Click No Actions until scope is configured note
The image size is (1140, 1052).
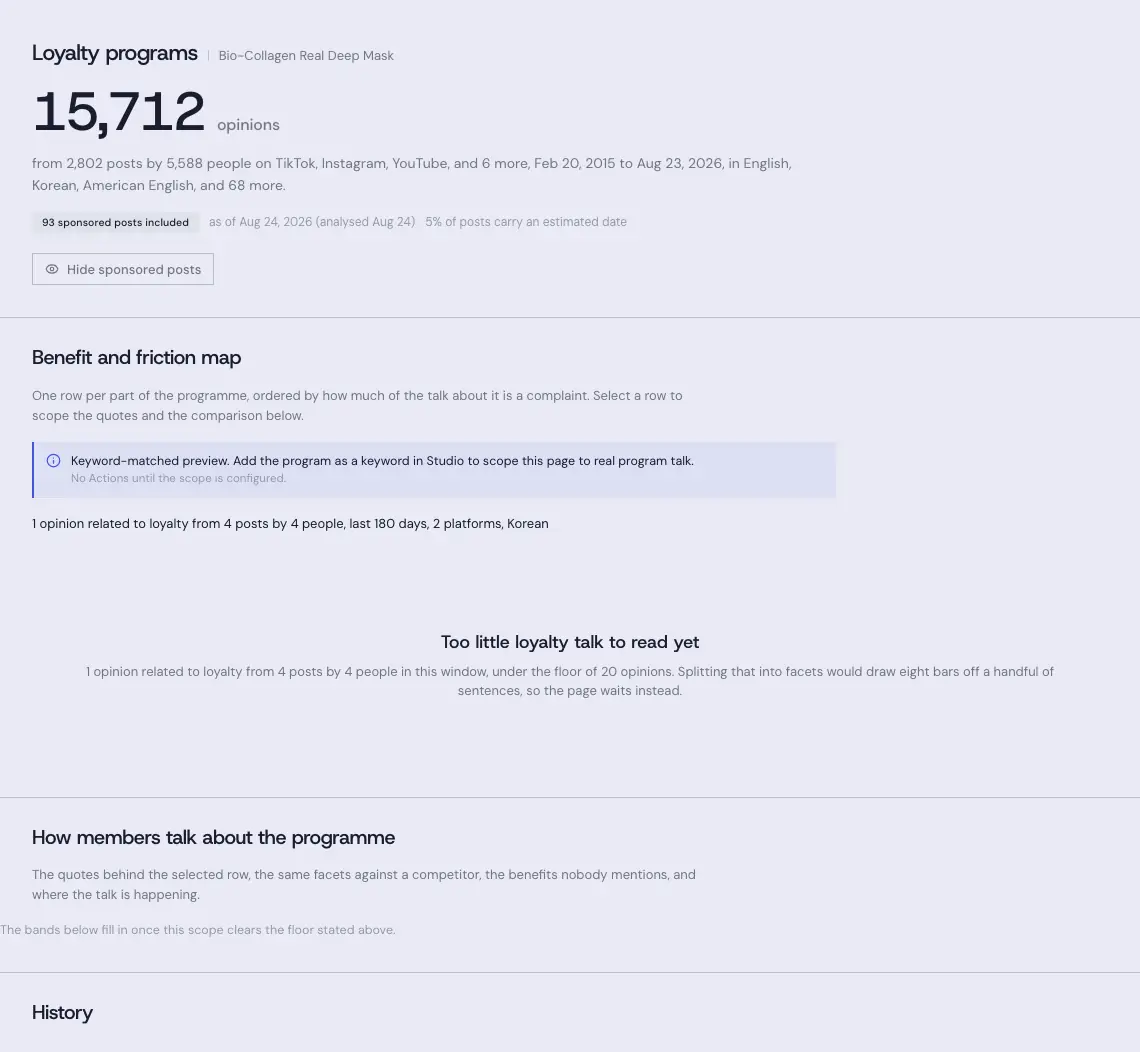point(178,478)
